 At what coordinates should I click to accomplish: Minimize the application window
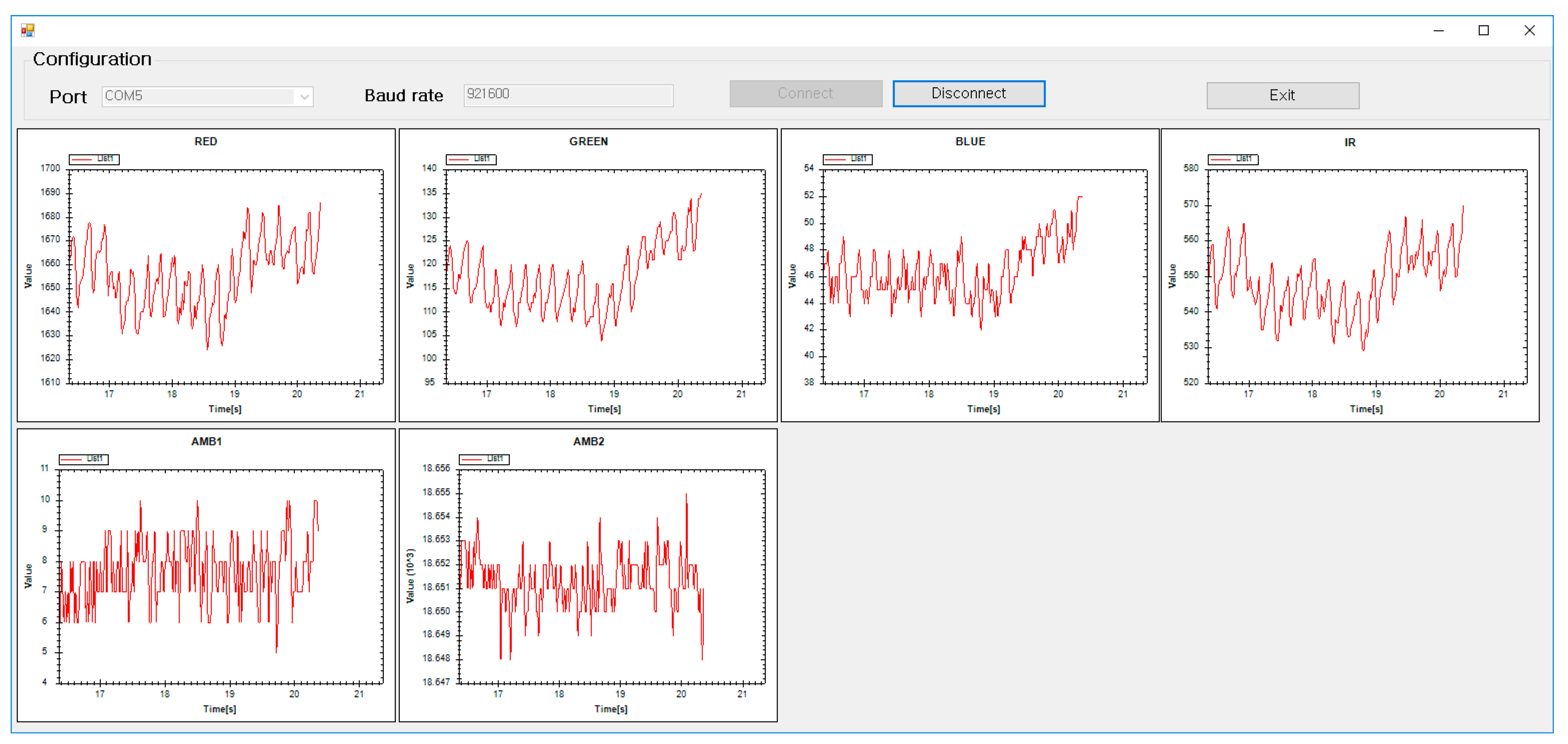[1438, 31]
